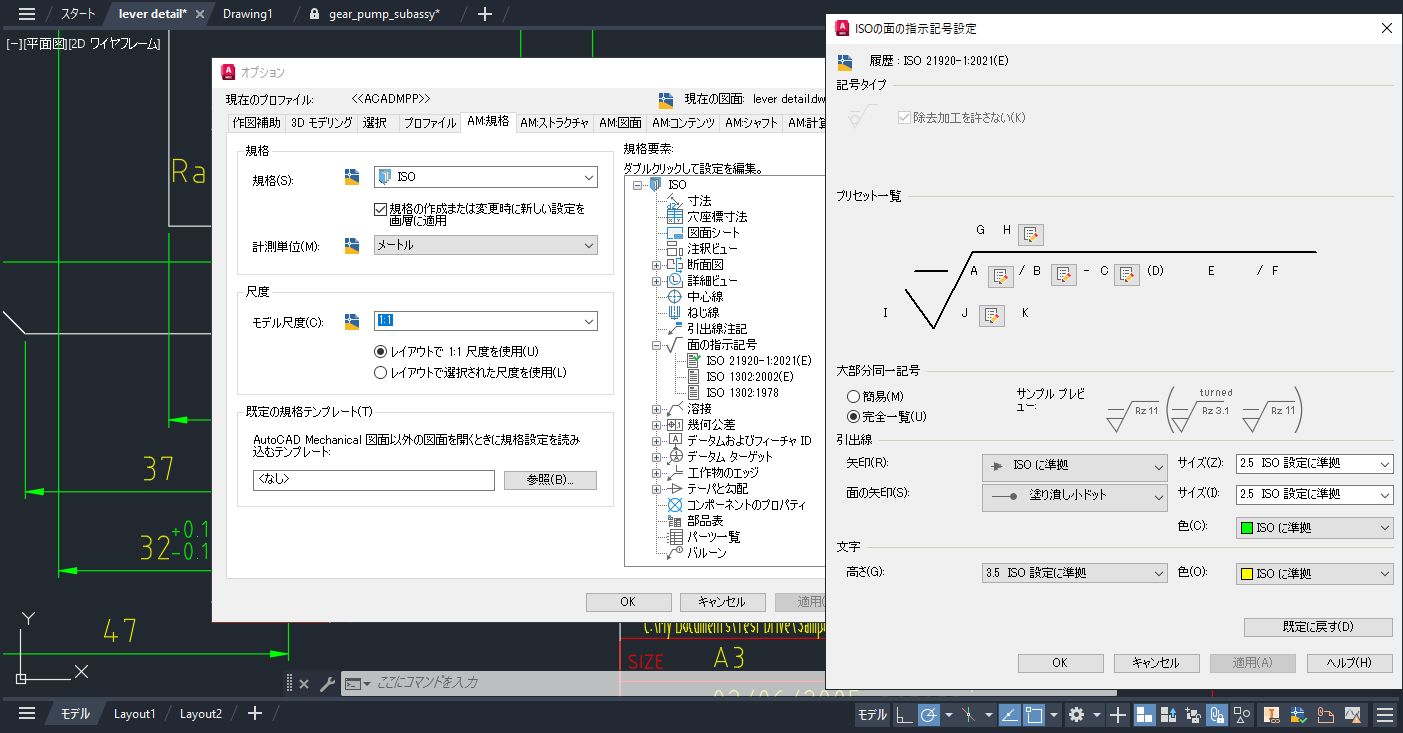
Task: Select 完全一覧 majority symbol option
Action: (x=854, y=416)
